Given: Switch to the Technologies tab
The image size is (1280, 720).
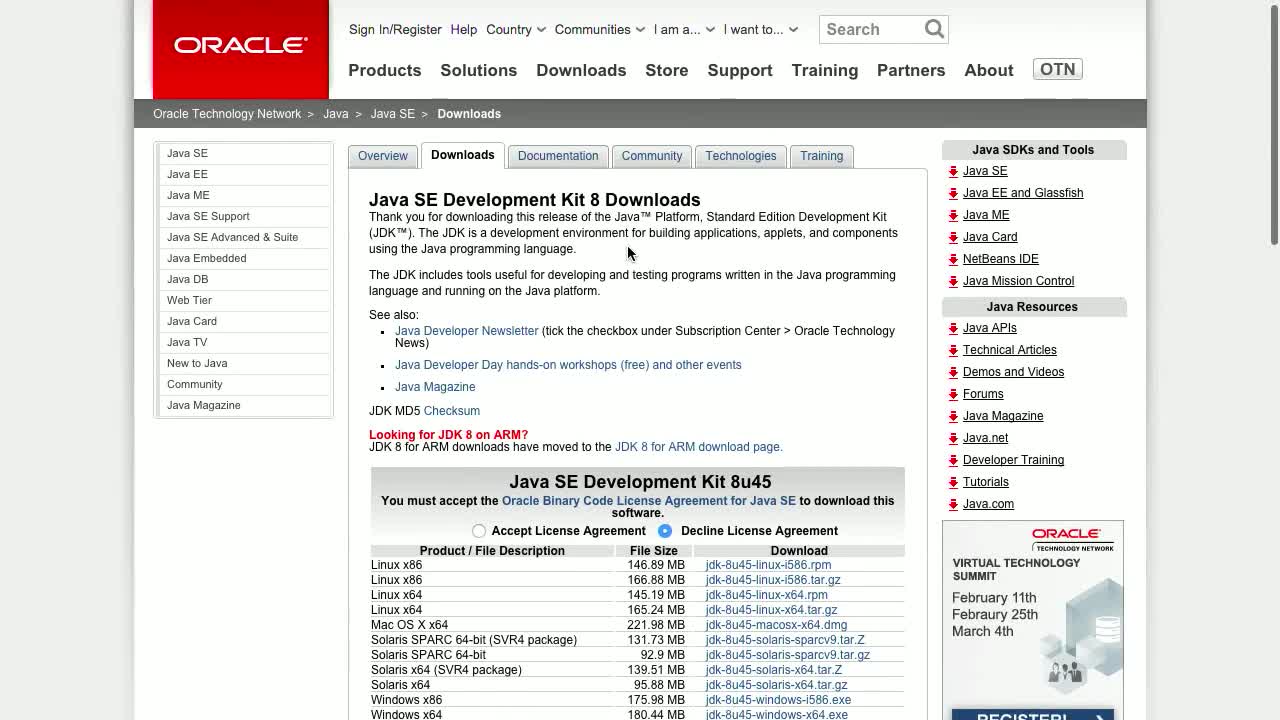Looking at the screenshot, I should pos(741,156).
